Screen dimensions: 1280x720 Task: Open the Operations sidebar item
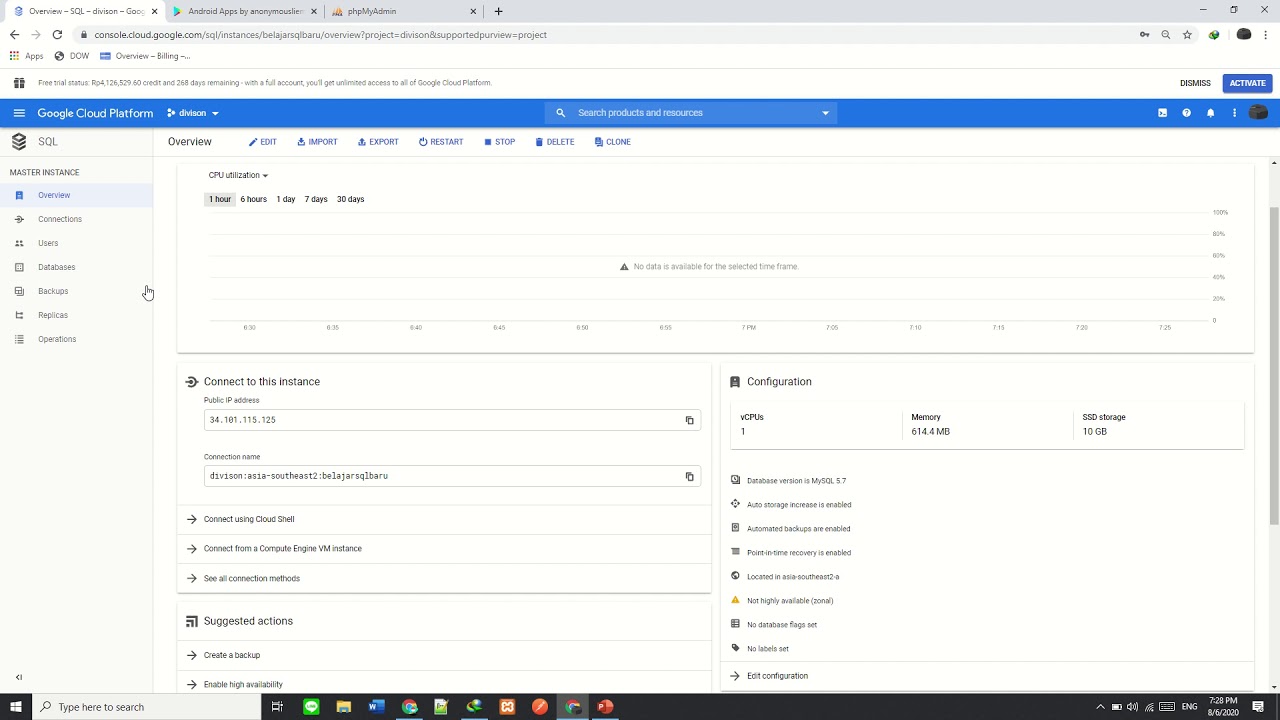pyautogui.click(x=76, y=339)
